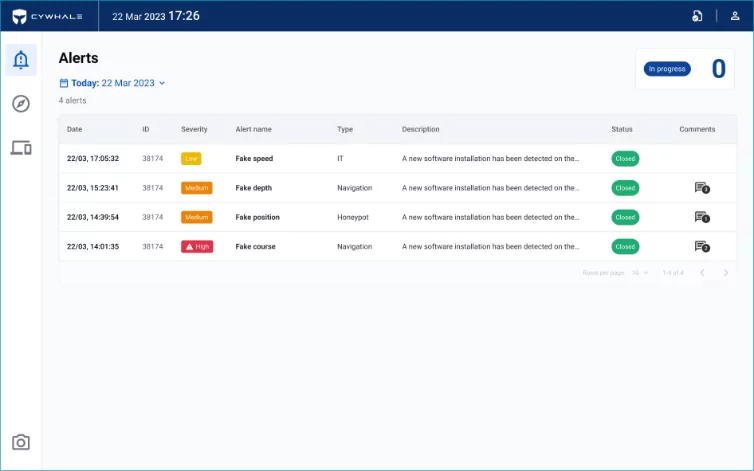Open comments for the Fake depth alert
This screenshot has height=471, width=754.
pyautogui.click(x=701, y=188)
